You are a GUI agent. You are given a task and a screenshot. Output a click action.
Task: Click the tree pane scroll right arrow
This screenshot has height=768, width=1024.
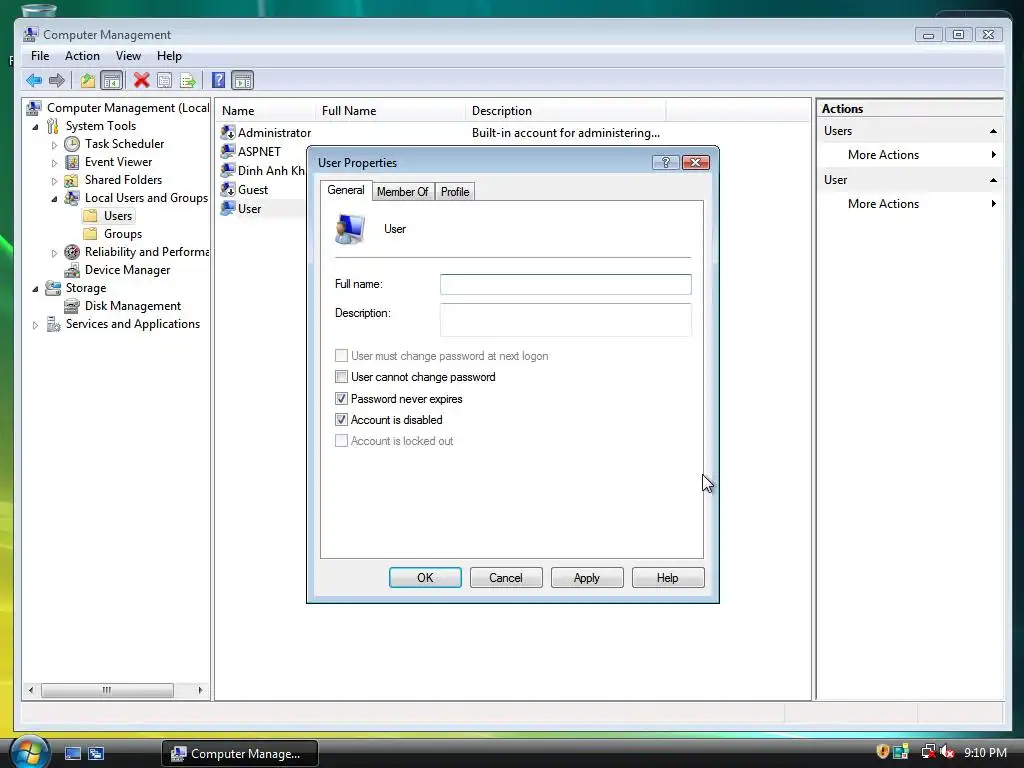coord(200,690)
